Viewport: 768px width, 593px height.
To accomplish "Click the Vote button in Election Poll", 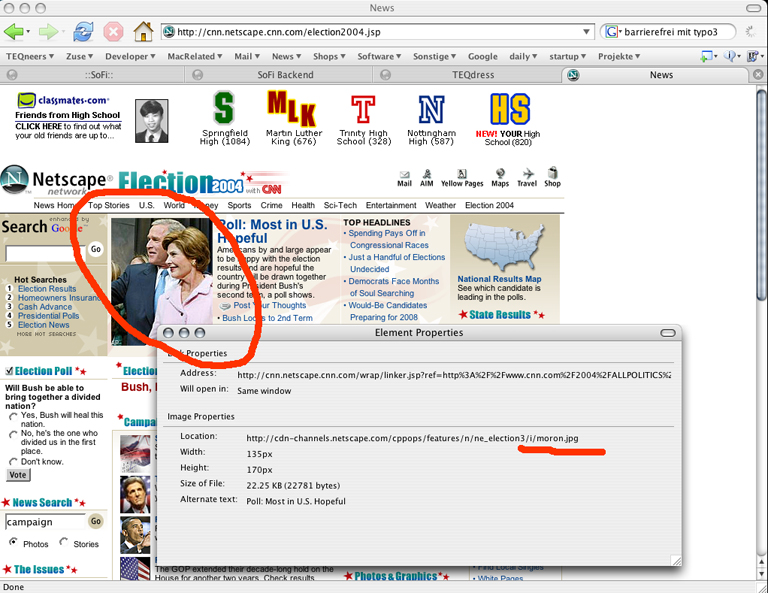I will click(x=18, y=475).
